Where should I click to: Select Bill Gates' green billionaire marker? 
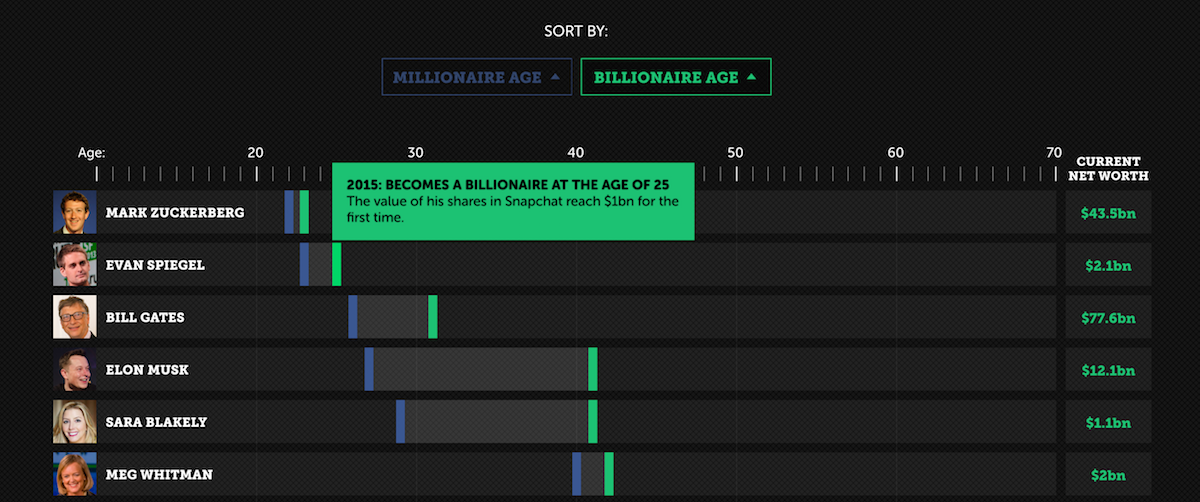pyautogui.click(x=433, y=317)
